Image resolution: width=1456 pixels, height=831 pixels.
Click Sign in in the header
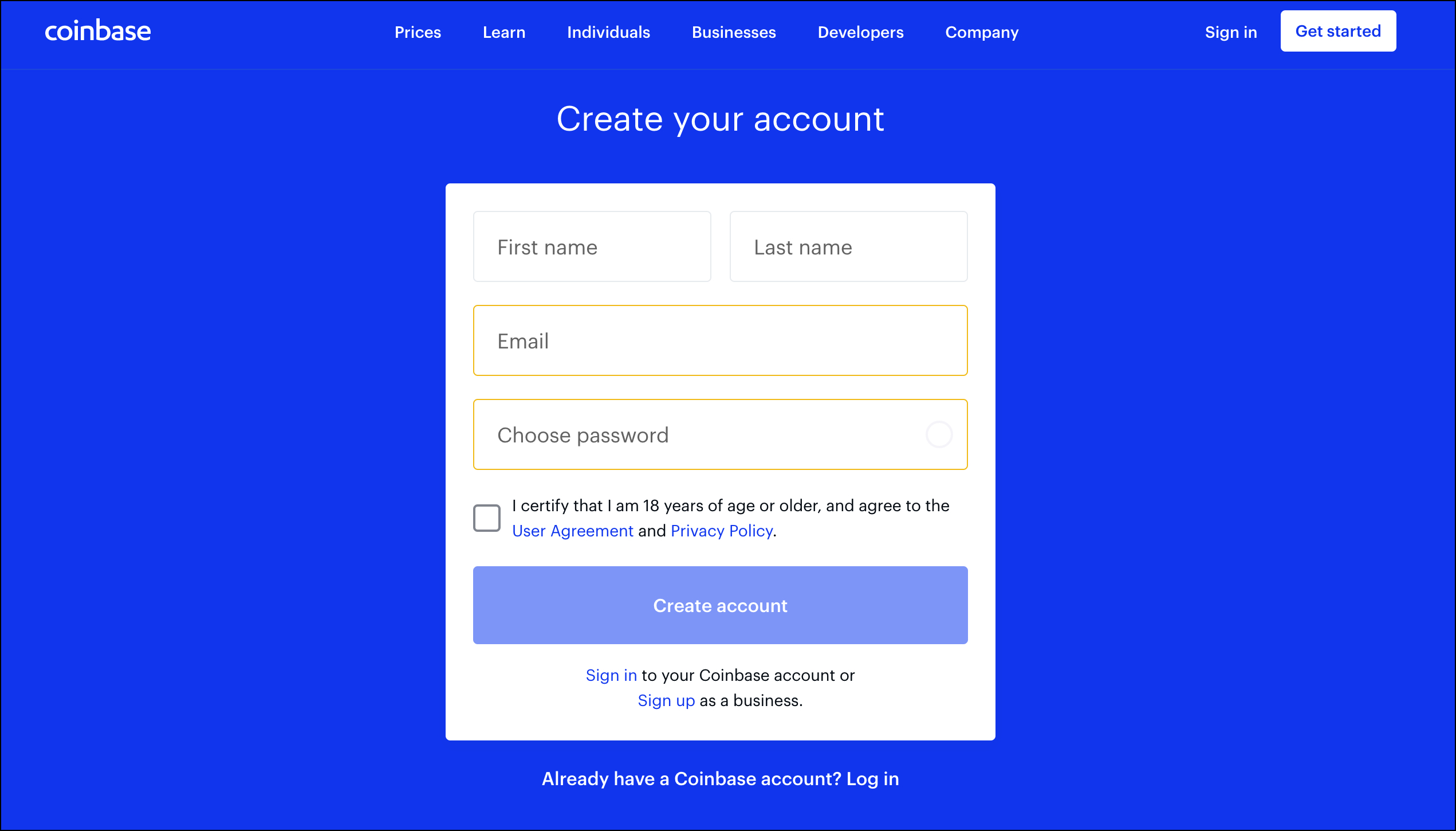(1231, 32)
